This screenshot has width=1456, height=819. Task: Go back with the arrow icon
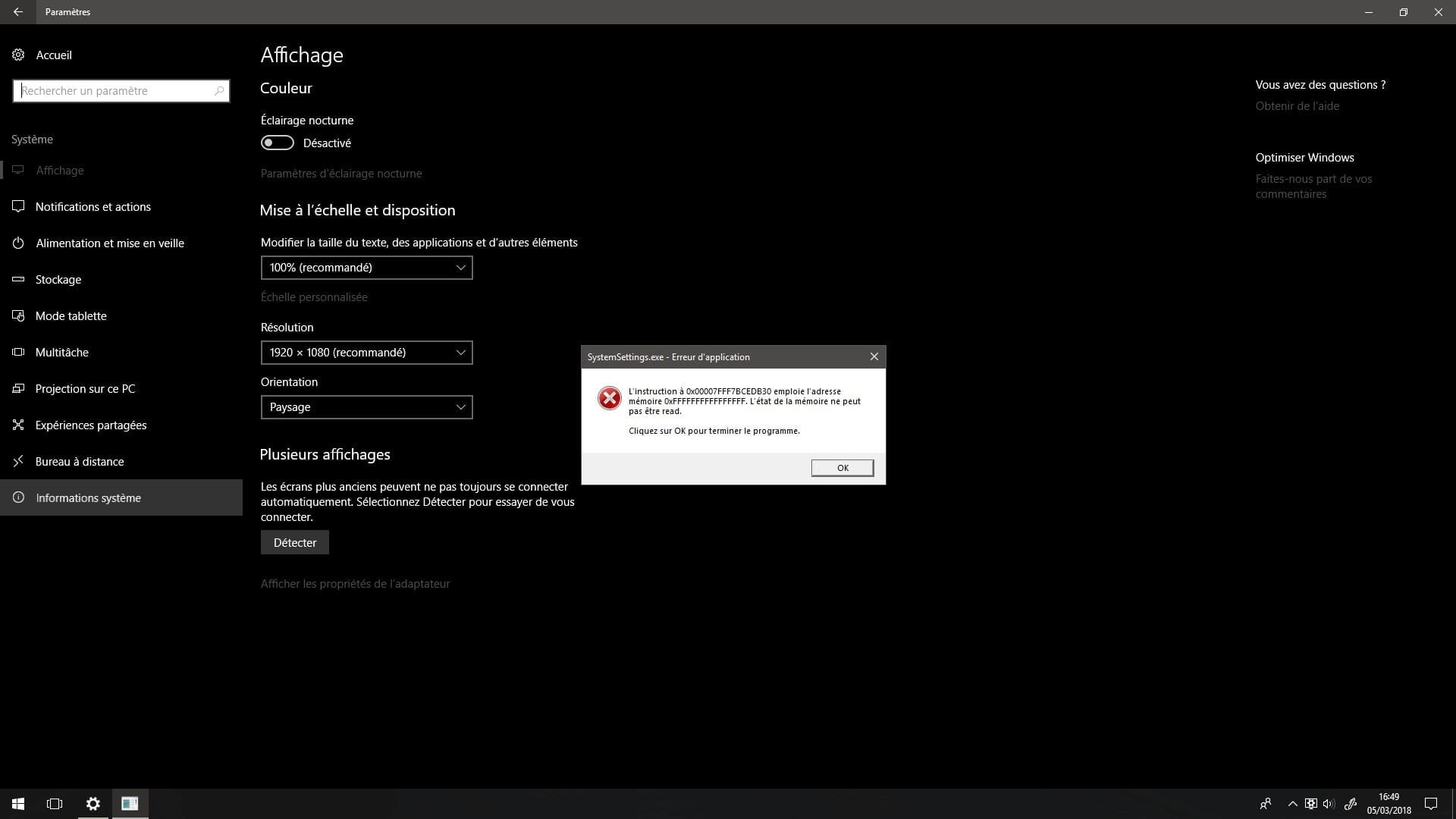pyautogui.click(x=17, y=12)
